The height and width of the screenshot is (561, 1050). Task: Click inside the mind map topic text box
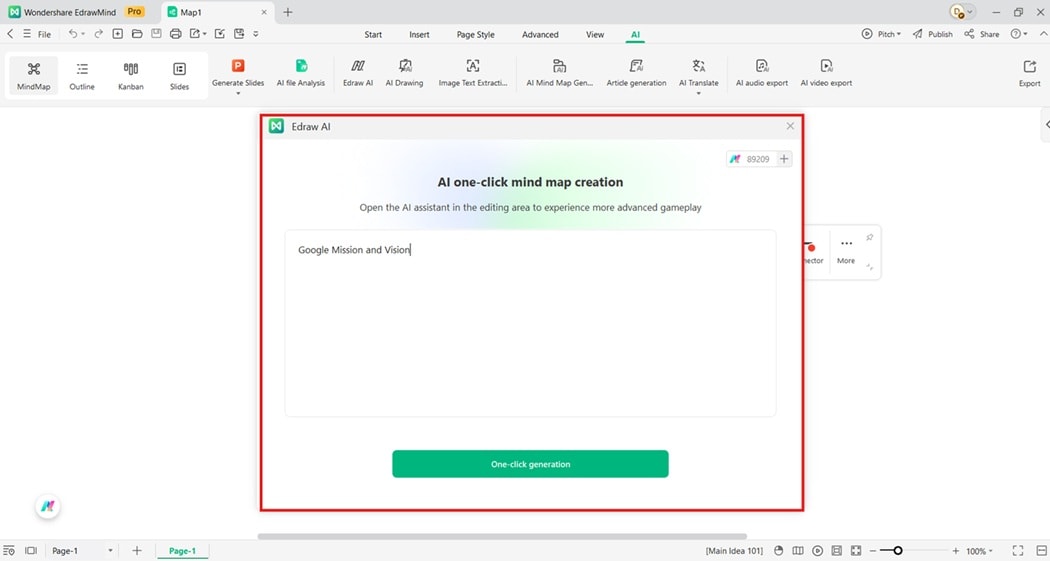click(x=530, y=323)
